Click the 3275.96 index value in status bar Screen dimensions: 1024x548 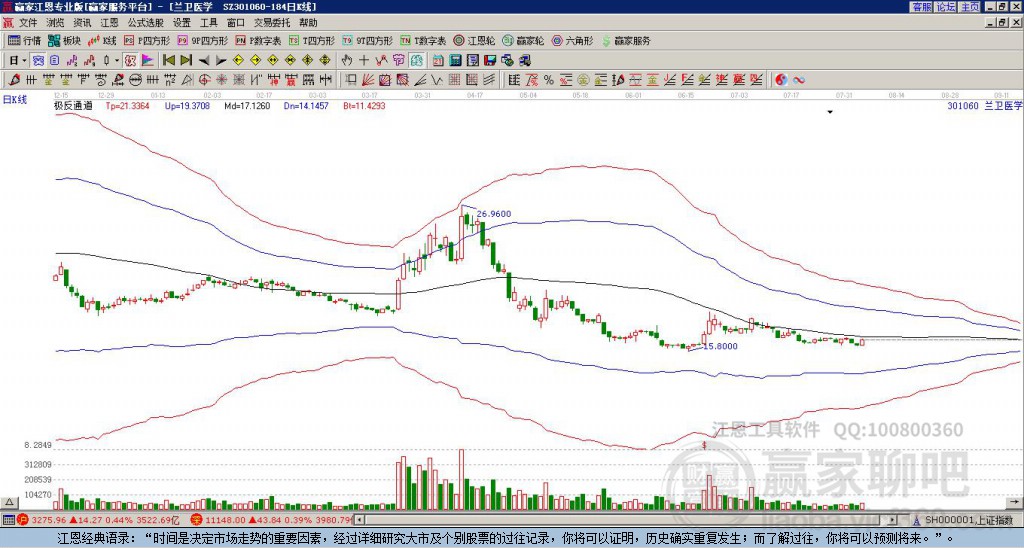coord(48,520)
